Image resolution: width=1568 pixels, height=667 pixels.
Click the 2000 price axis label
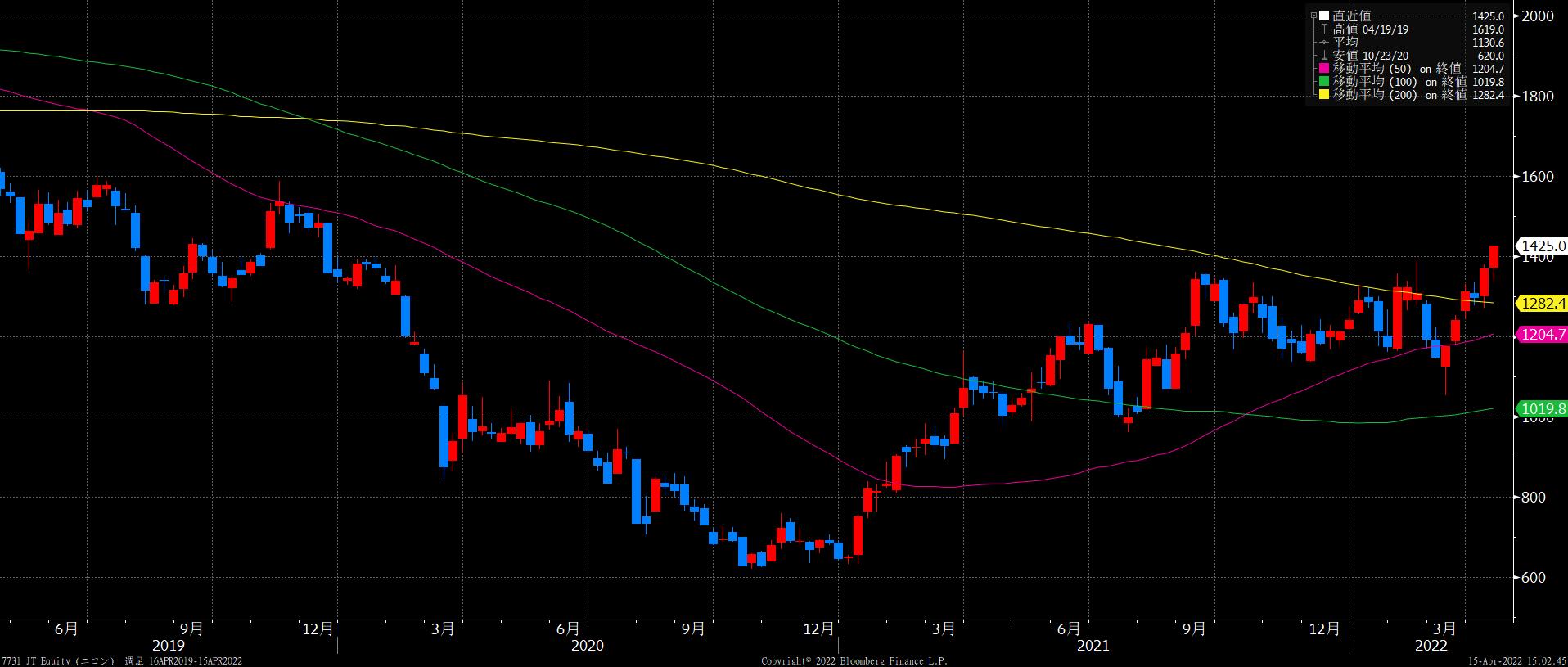[x=1538, y=16]
